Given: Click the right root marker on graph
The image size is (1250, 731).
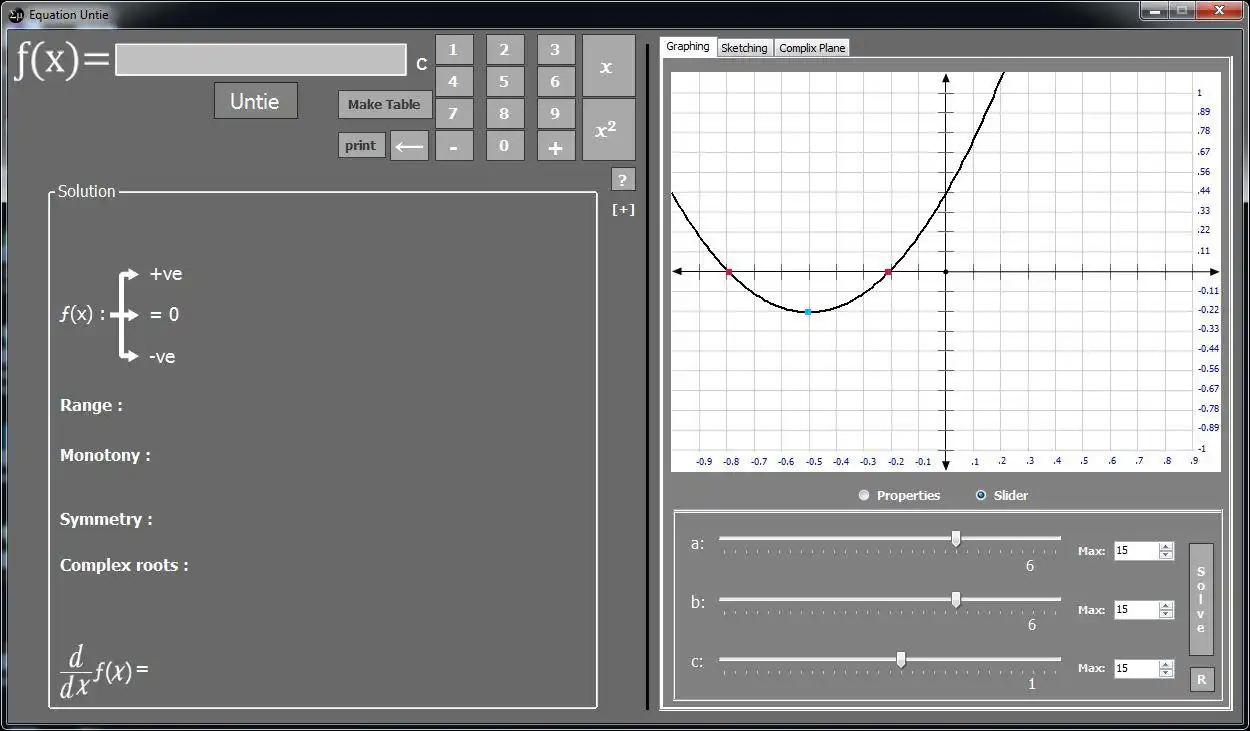Looking at the screenshot, I should tap(888, 272).
